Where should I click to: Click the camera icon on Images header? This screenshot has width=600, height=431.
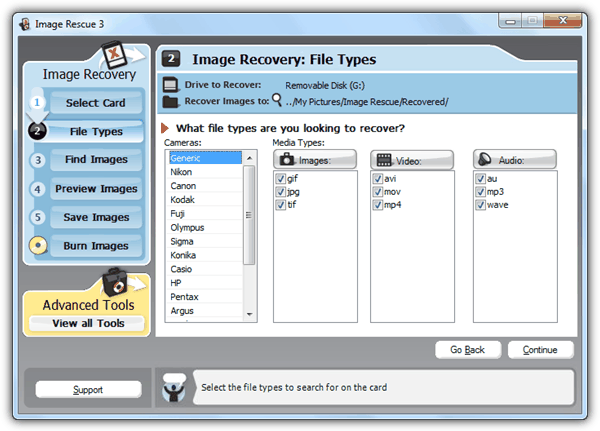tap(287, 159)
